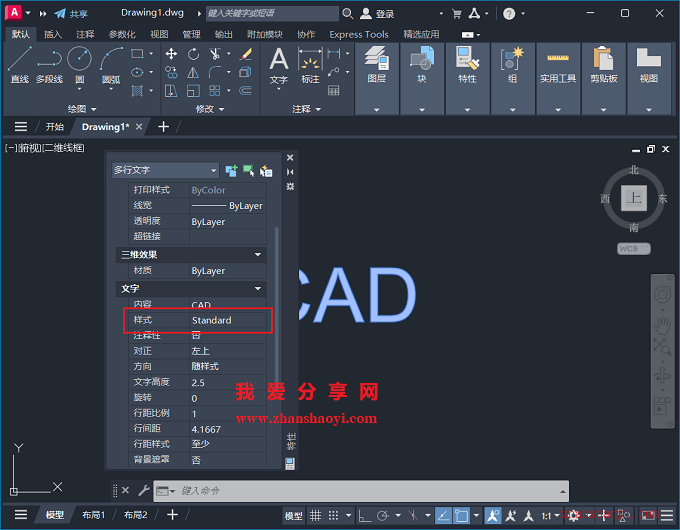The width and height of the screenshot is (680, 530).
Task: Toggle object snap tracking in status bar
Action: pyautogui.click(x=443, y=515)
